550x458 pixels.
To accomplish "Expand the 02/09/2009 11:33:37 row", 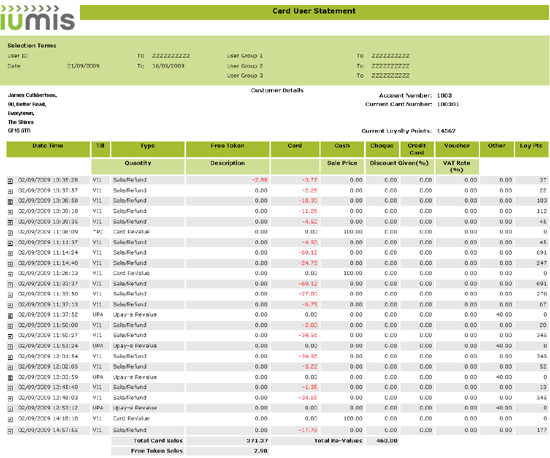I will 11,285.
